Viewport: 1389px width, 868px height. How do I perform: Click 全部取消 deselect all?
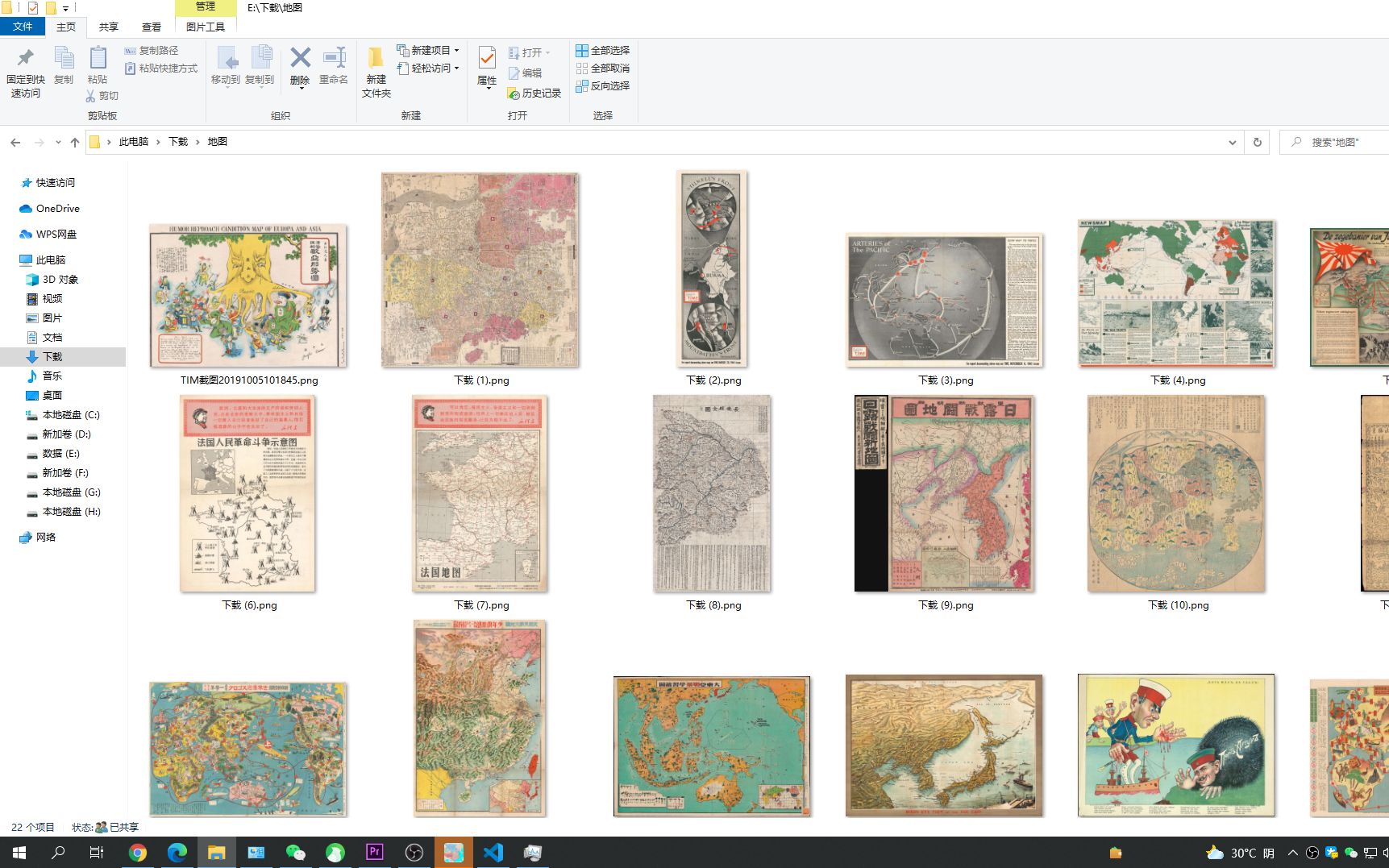click(x=603, y=69)
